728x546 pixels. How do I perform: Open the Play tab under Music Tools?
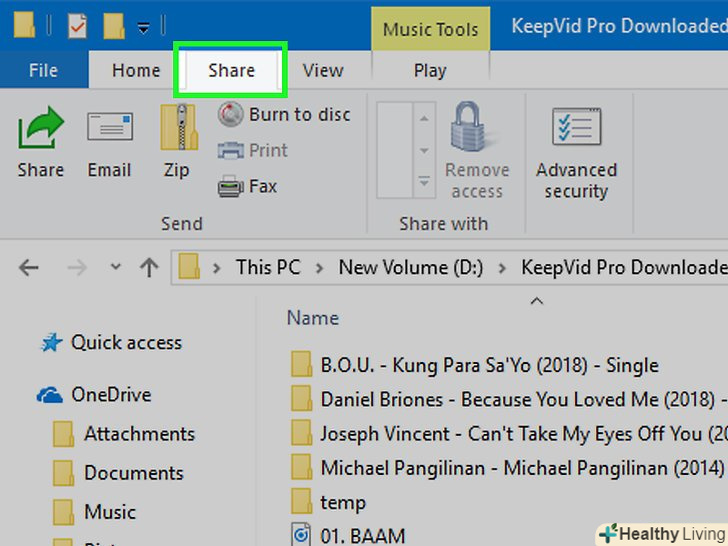(430, 70)
